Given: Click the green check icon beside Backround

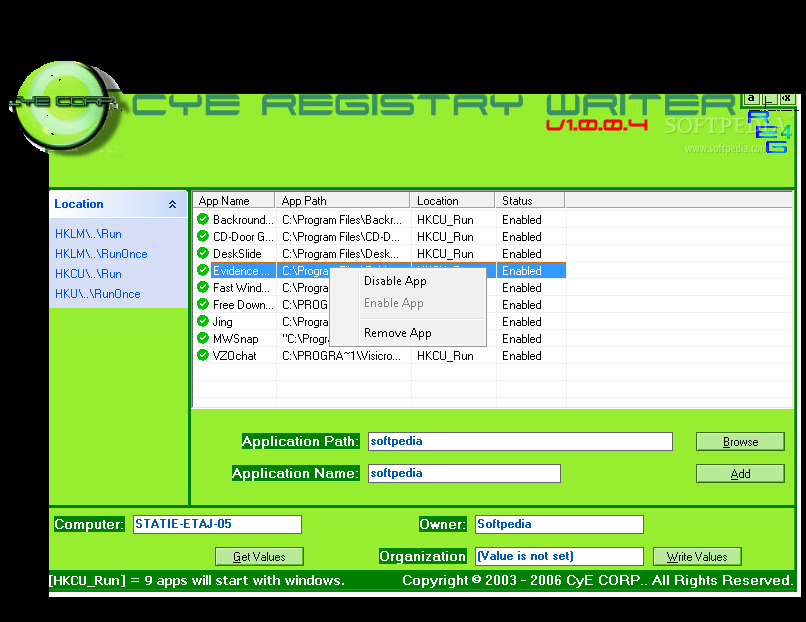Looking at the screenshot, I should (203, 219).
